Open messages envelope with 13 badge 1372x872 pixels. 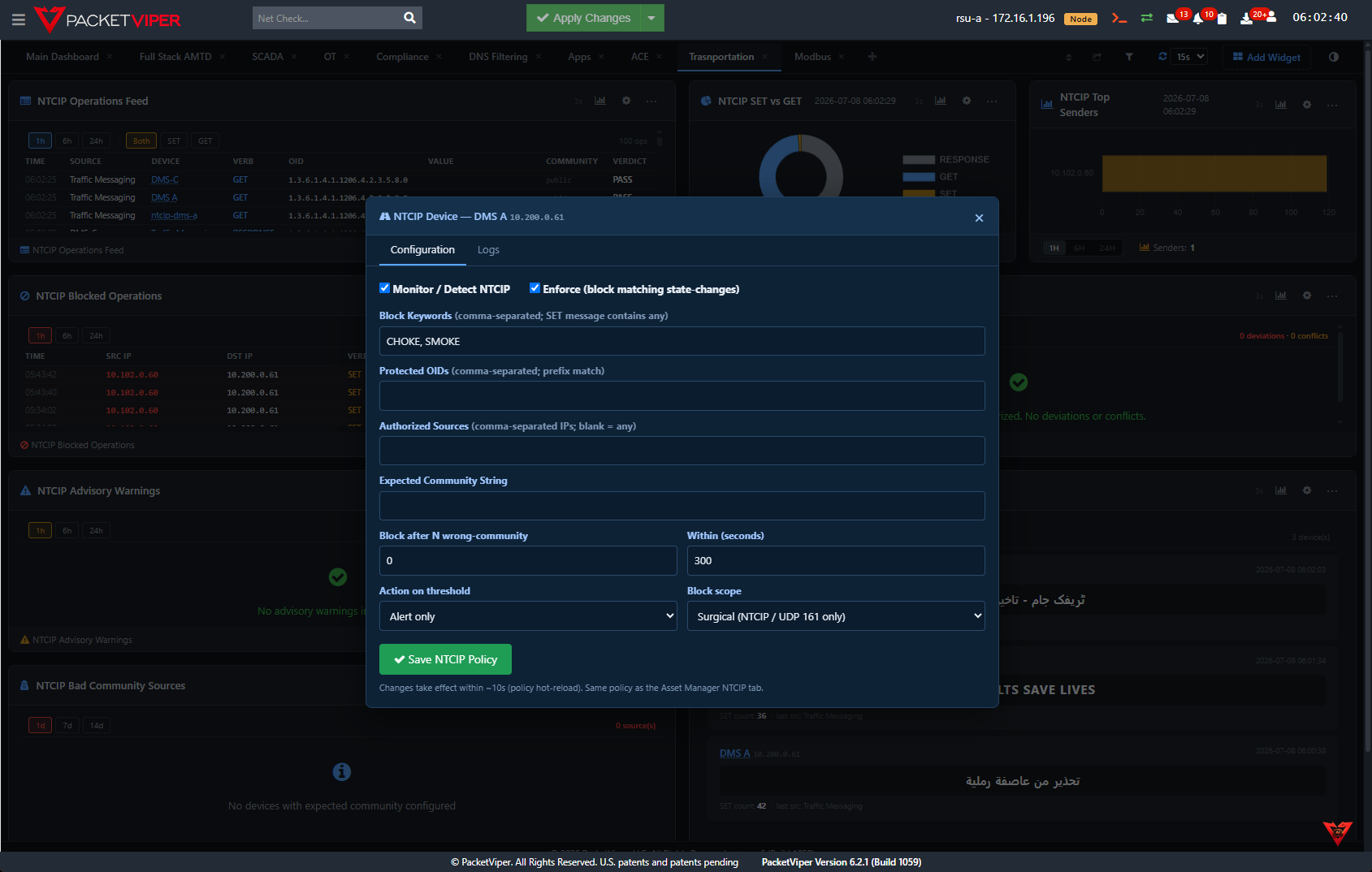(1173, 18)
